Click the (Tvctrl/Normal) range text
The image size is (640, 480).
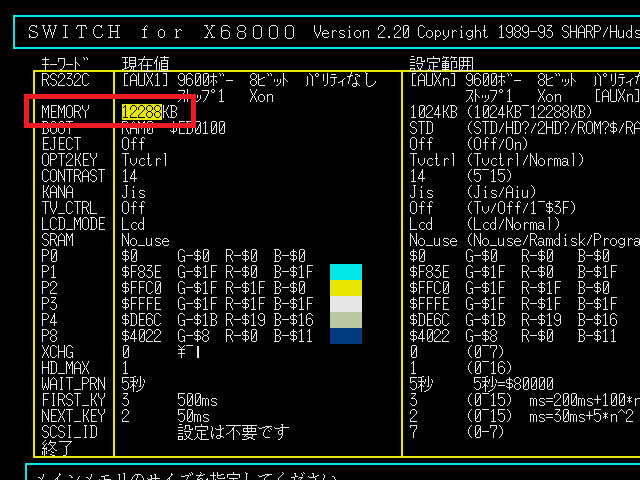525,160
